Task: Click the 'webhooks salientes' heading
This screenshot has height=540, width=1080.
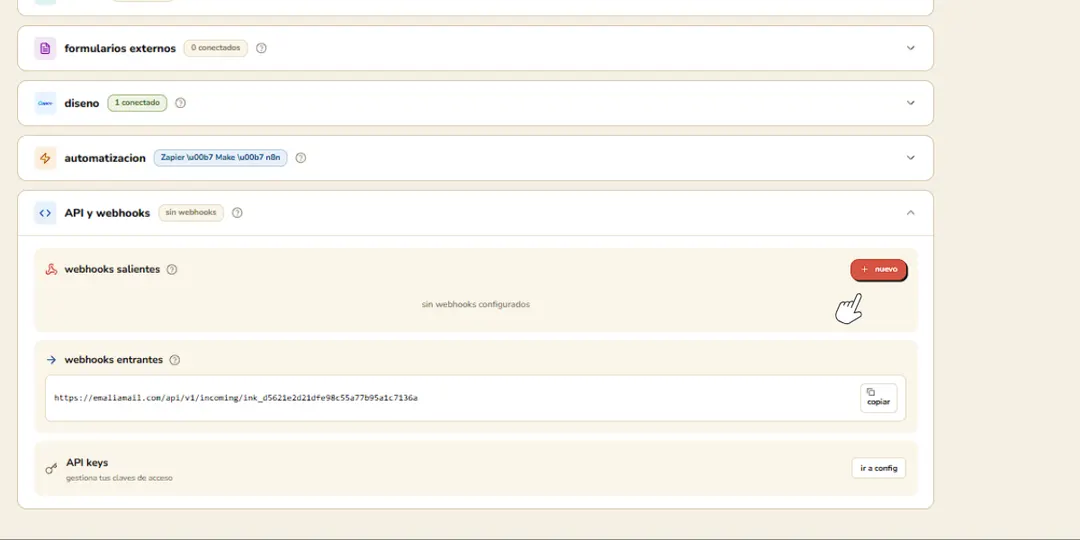Action: [x=112, y=269]
